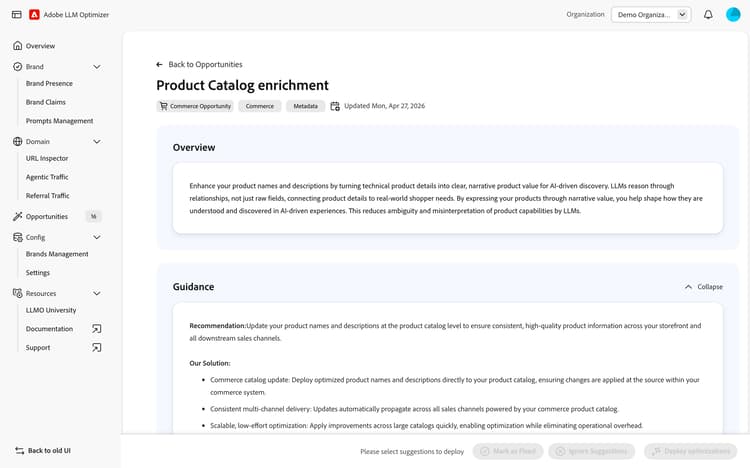The width and height of the screenshot is (750, 468).
Task: Open Settings under Config
Action: click(37, 272)
